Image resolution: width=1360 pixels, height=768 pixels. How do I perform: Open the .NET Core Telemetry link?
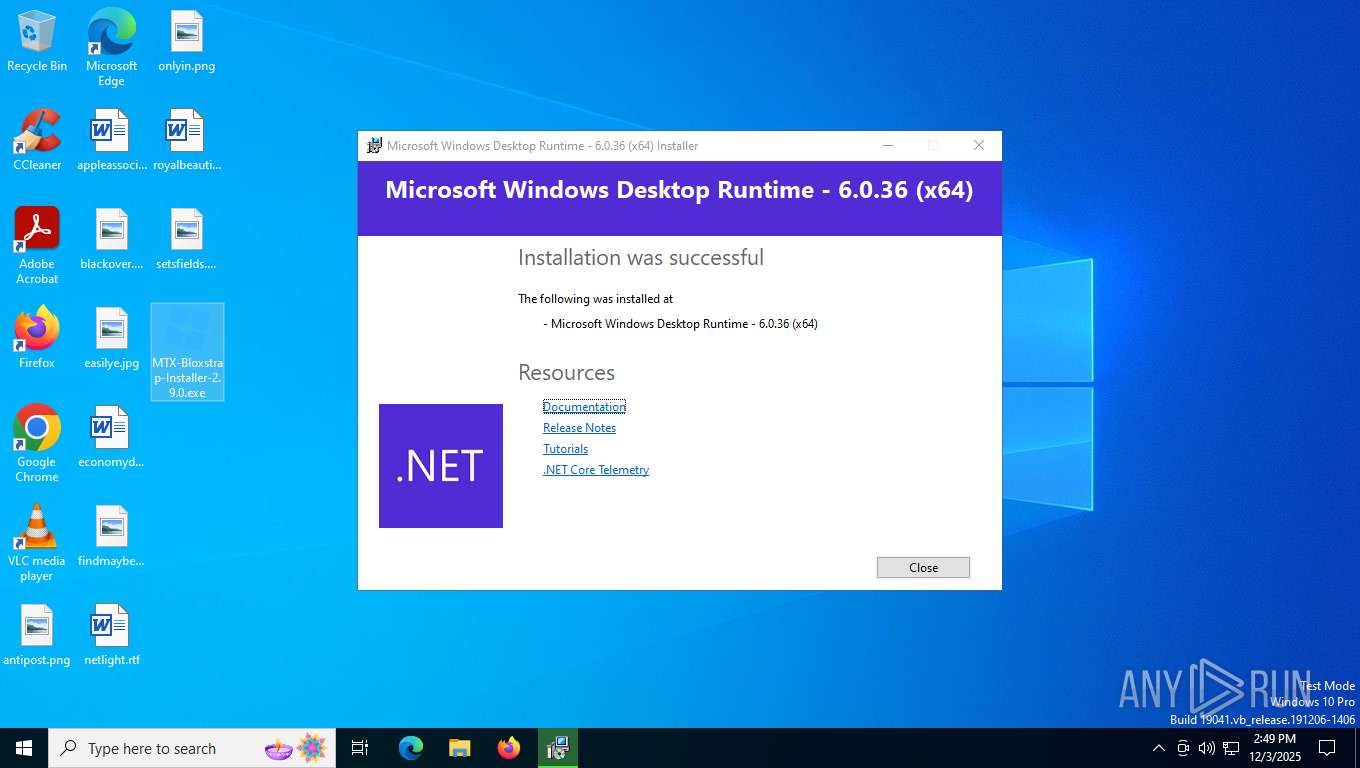click(596, 470)
